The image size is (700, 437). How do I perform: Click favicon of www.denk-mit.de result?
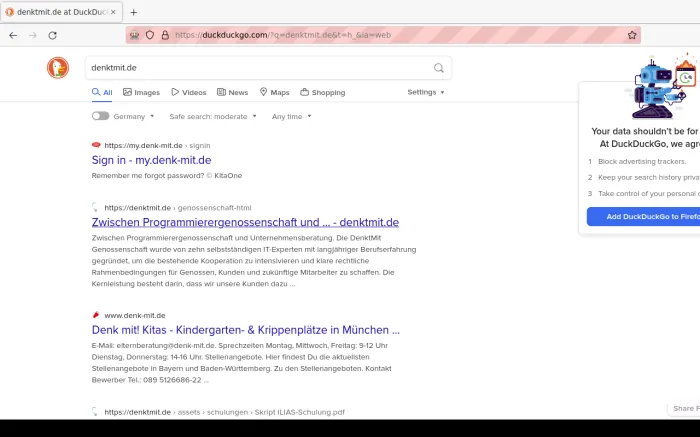tap(96, 315)
